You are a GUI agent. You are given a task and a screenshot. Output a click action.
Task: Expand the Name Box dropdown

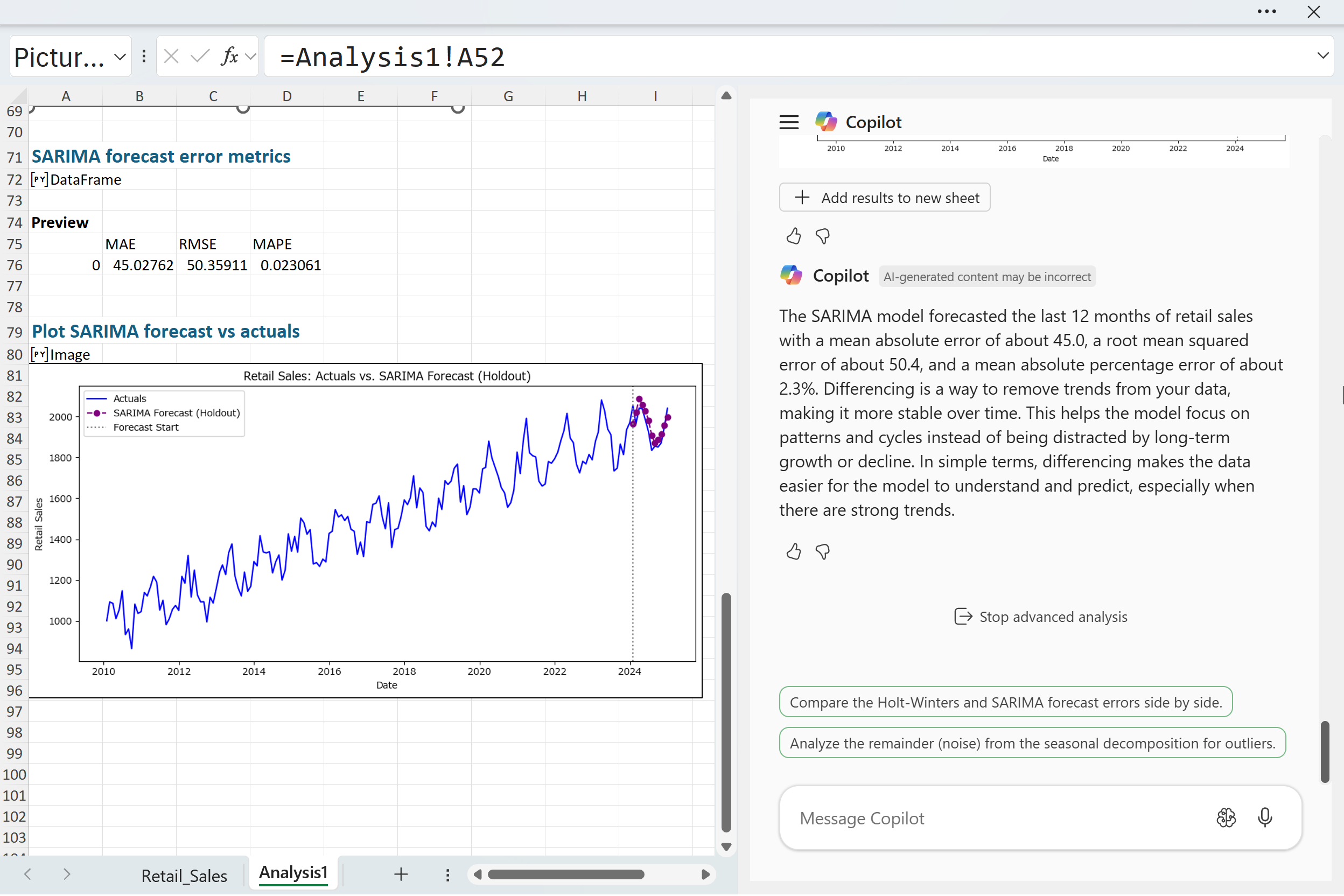click(x=120, y=57)
